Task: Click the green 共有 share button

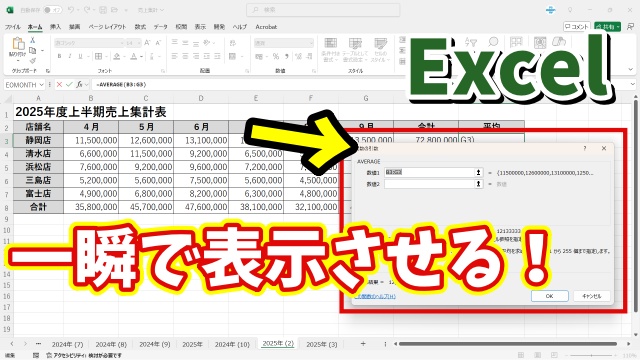Action: pos(607,27)
